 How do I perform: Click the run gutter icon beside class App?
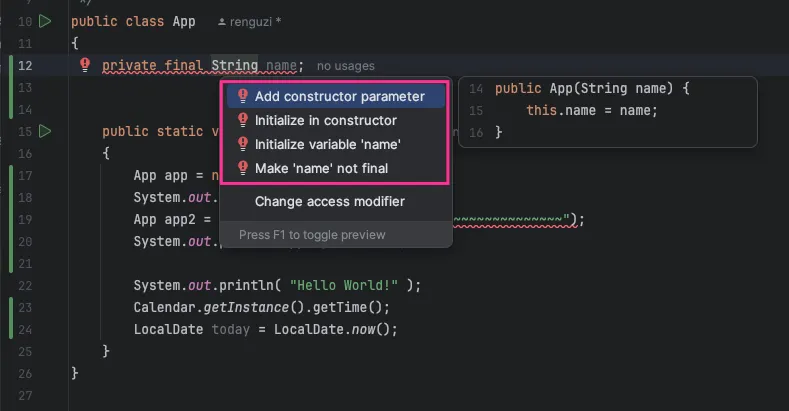[x=46, y=21]
